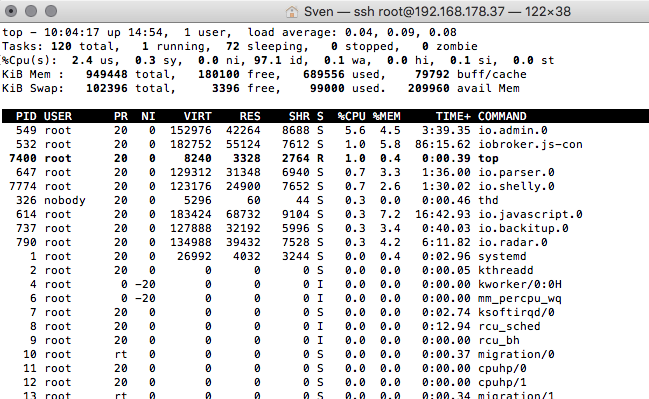Click the 7.2 %MEM value of io.javascript.0
This screenshot has width=649, height=399.
390,214
